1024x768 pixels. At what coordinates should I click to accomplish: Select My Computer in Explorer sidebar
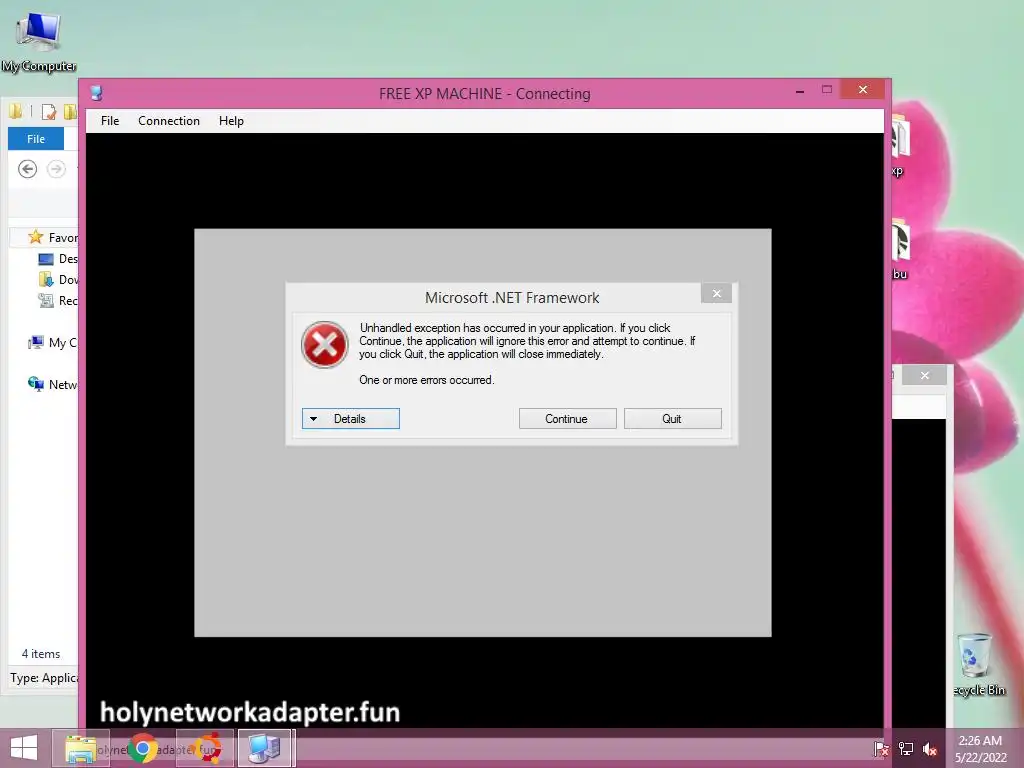click(x=52, y=342)
